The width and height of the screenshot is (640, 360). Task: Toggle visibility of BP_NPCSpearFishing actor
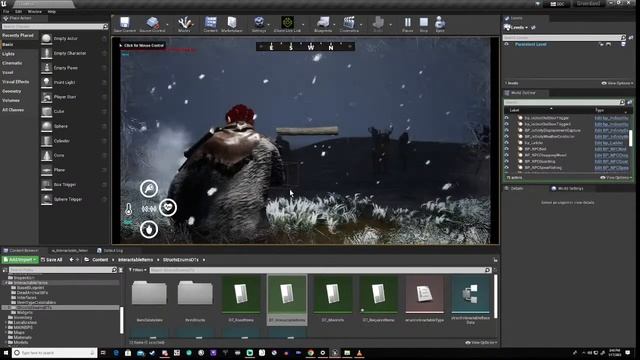[507, 167]
